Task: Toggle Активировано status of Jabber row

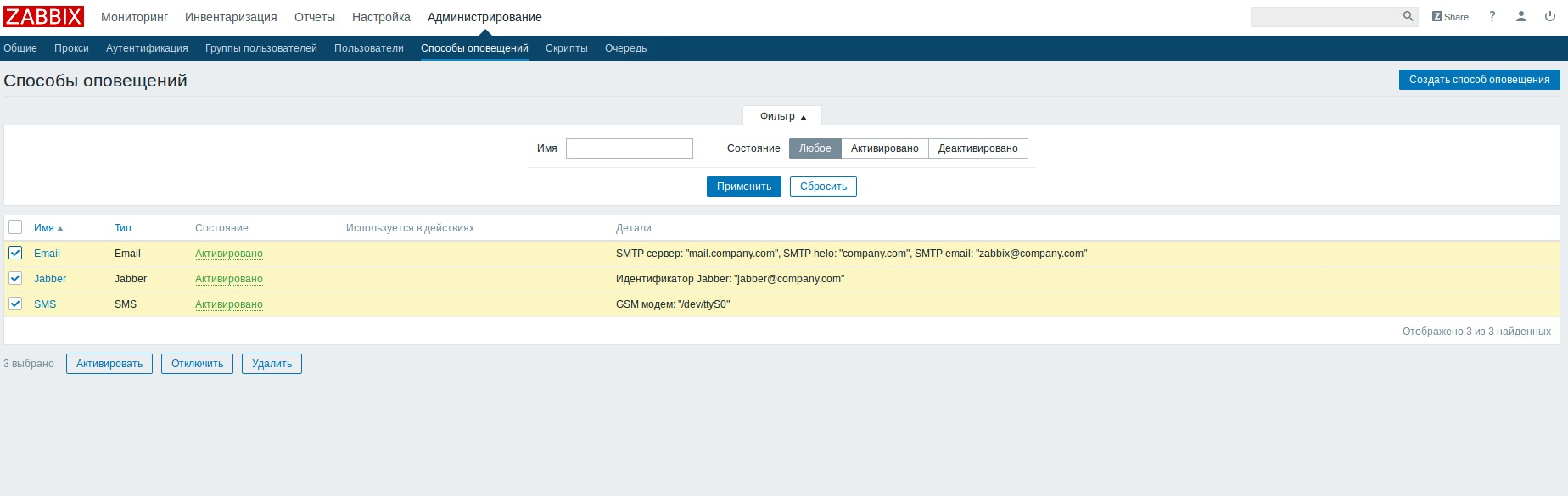Action: pos(229,279)
